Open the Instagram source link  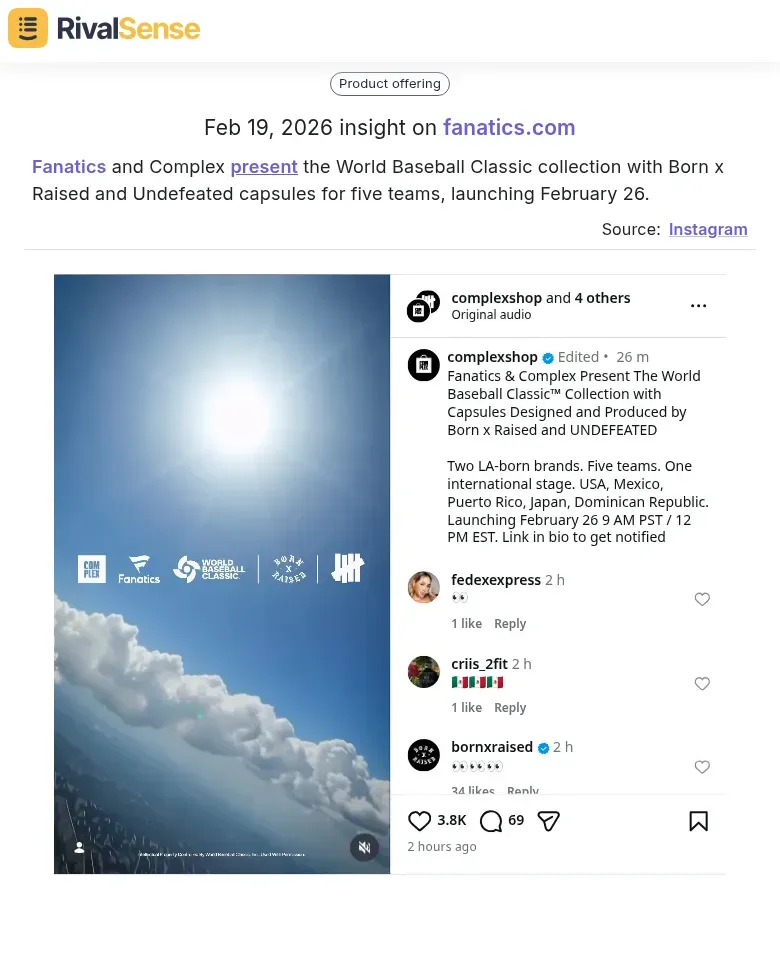(x=708, y=229)
